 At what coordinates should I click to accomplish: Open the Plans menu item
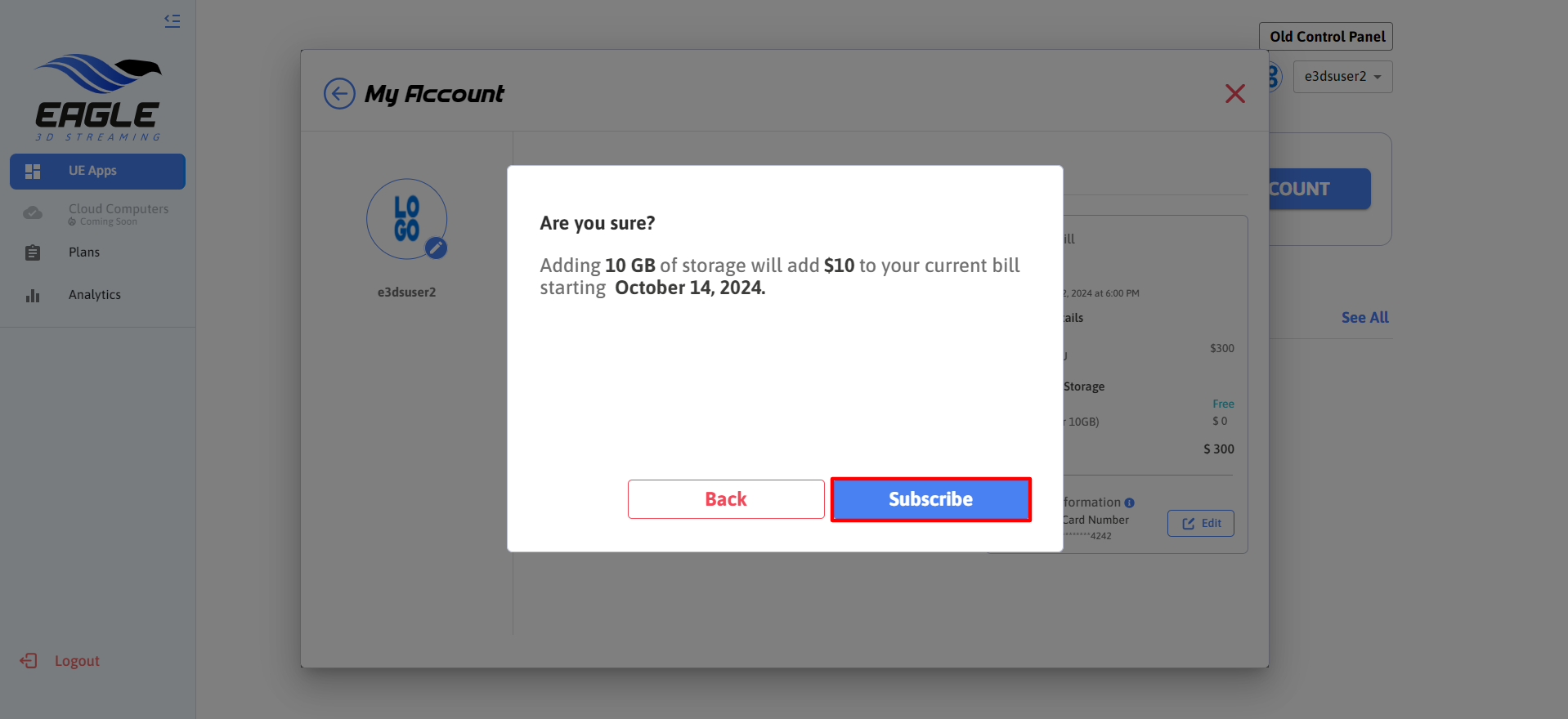tap(84, 252)
